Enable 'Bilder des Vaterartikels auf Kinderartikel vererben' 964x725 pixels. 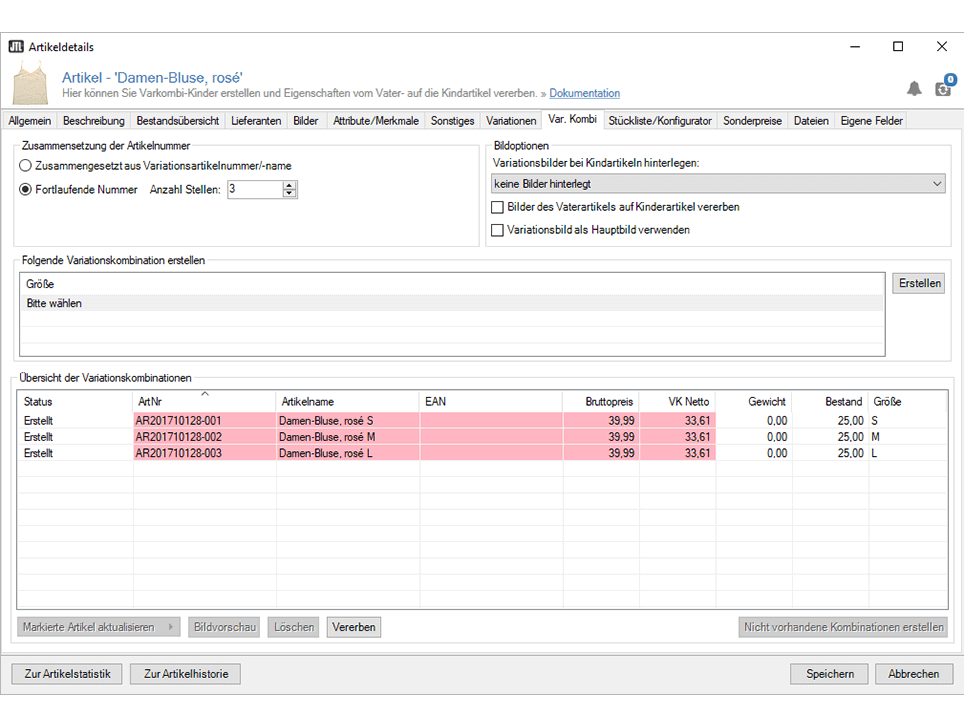[x=497, y=207]
